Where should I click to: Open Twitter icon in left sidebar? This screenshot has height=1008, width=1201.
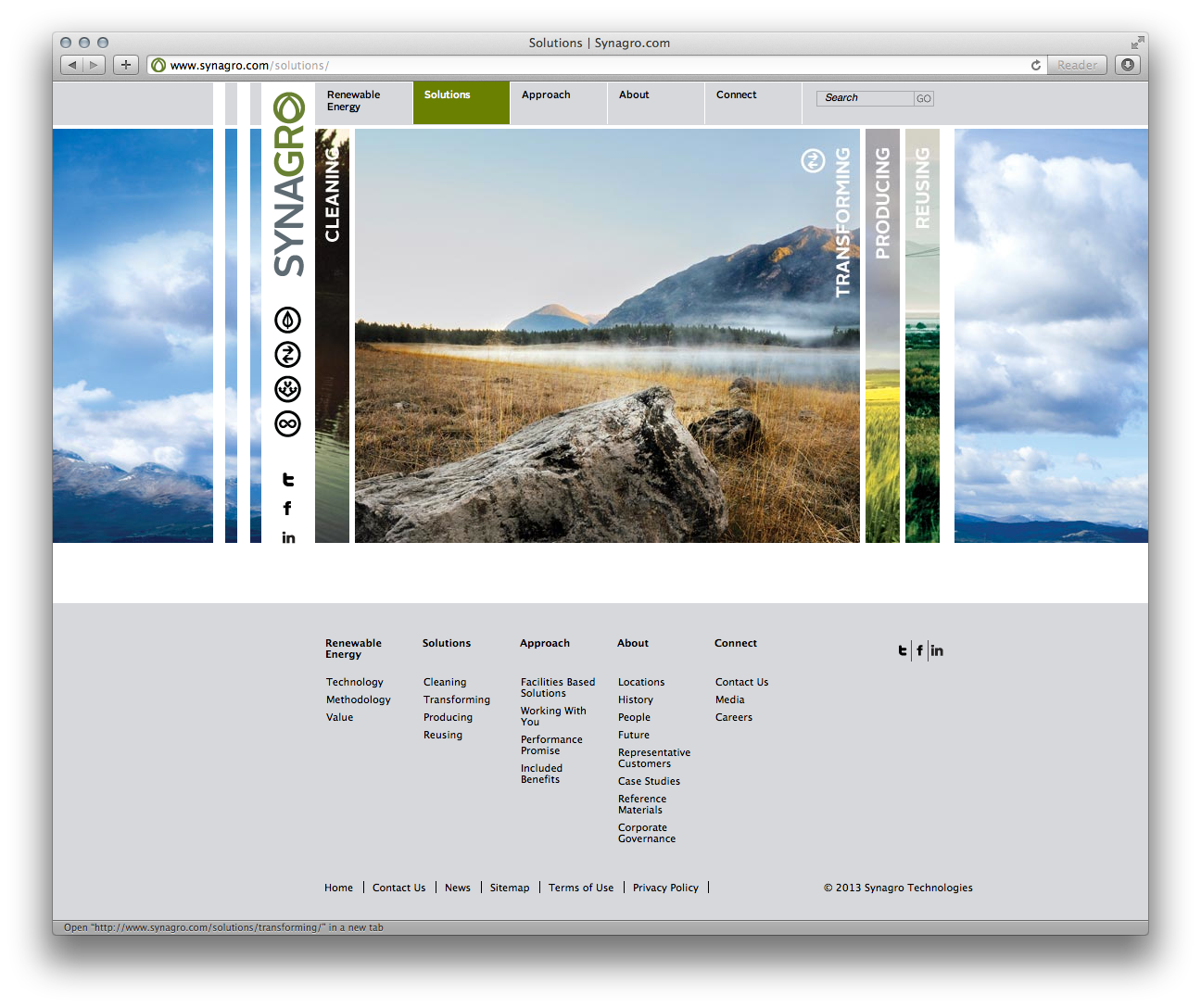pos(288,480)
